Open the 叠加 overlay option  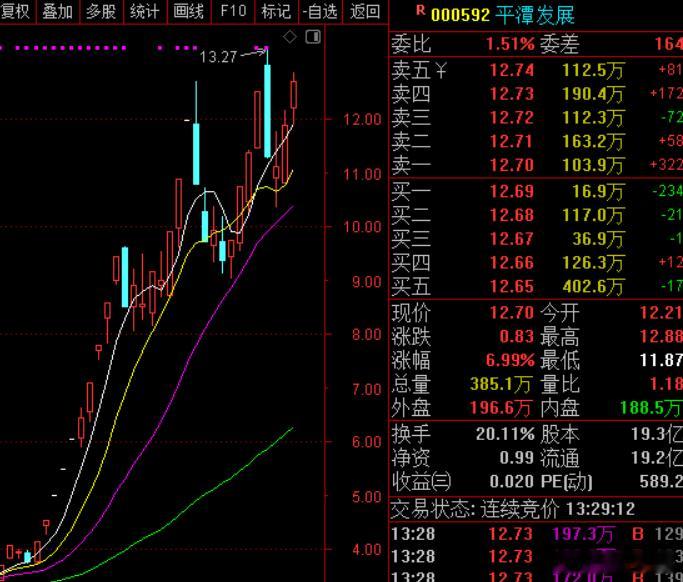pos(57,11)
